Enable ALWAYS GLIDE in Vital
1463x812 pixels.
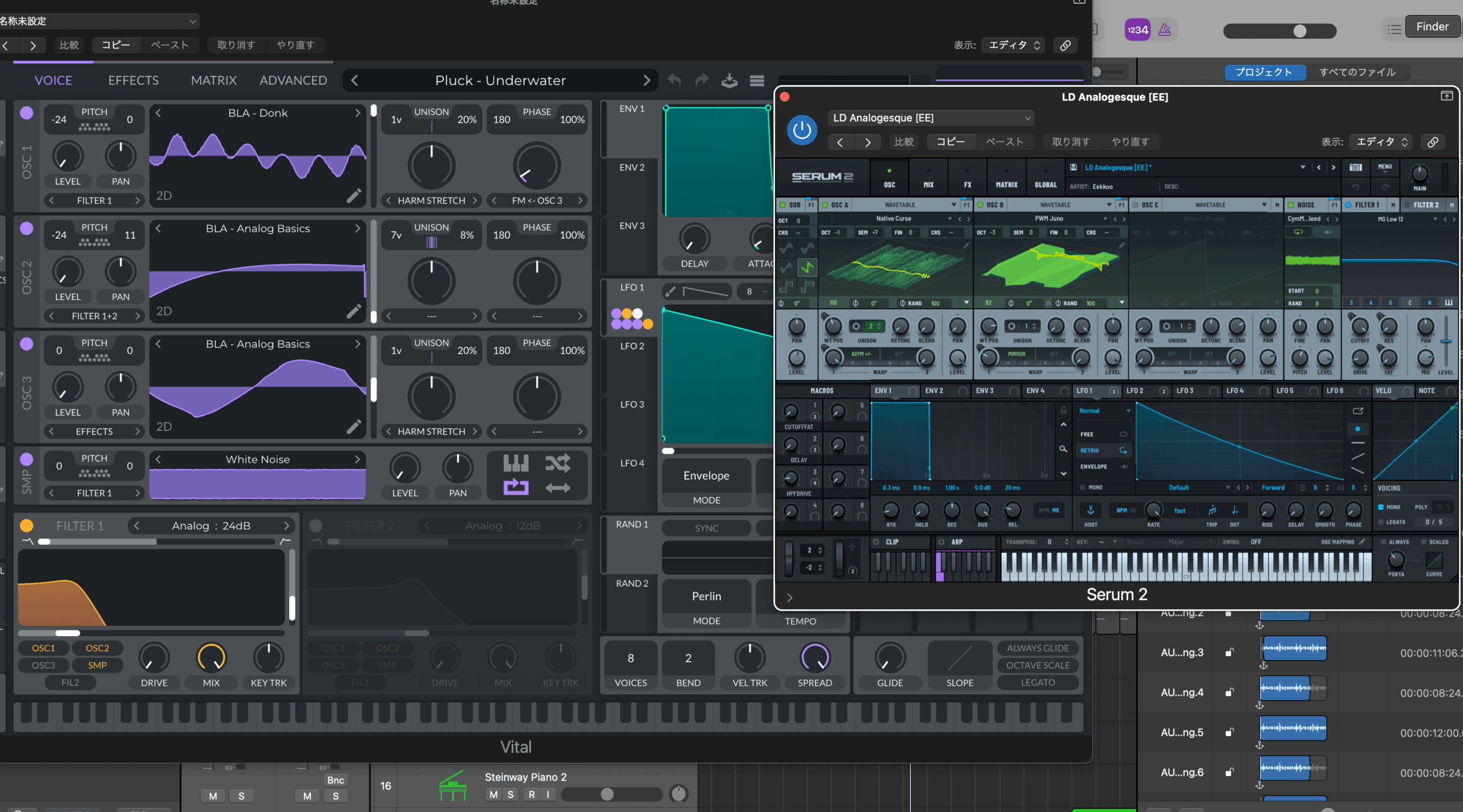point(1038,648)
